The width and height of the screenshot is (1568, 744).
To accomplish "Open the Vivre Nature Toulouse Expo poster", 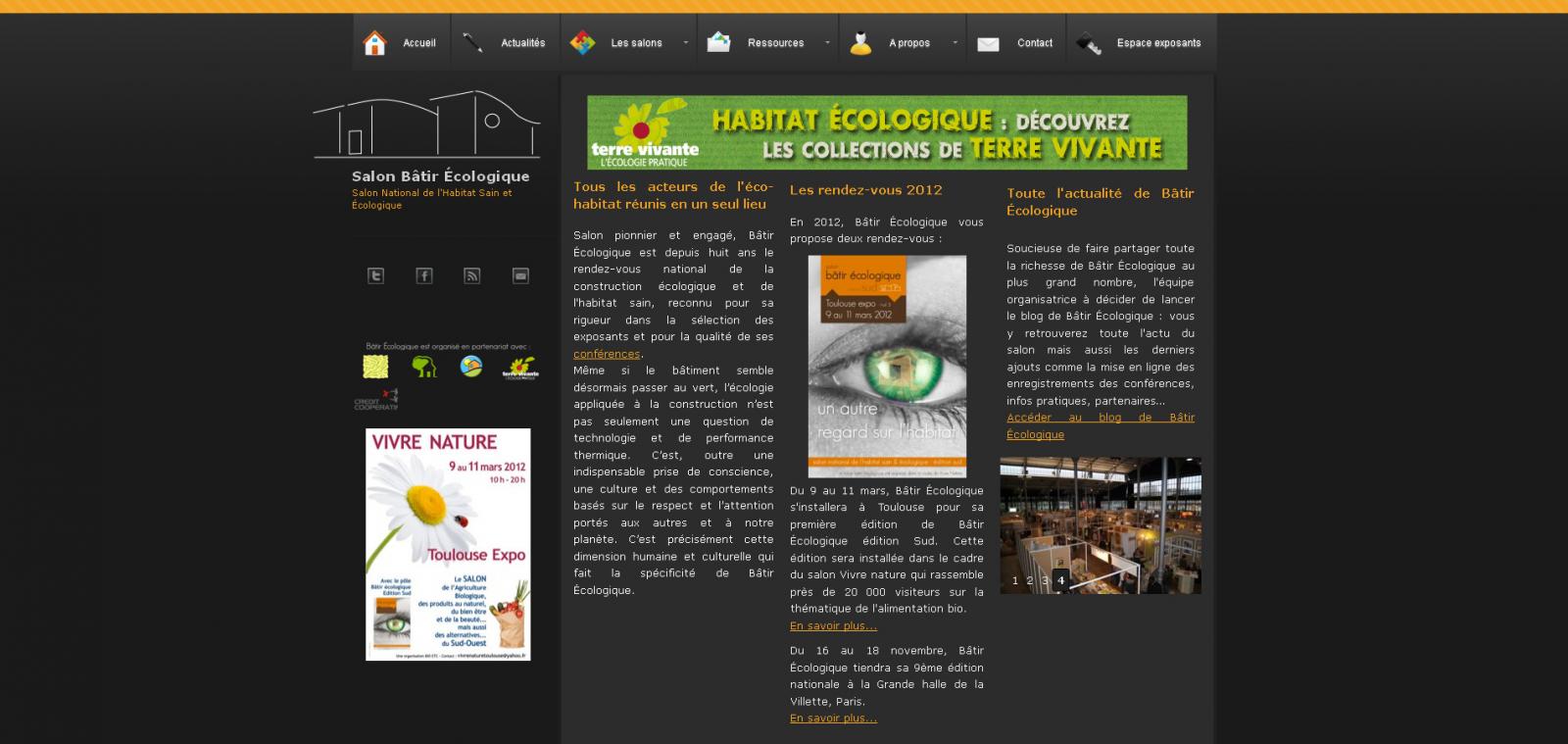I will (x=448, y=544).
